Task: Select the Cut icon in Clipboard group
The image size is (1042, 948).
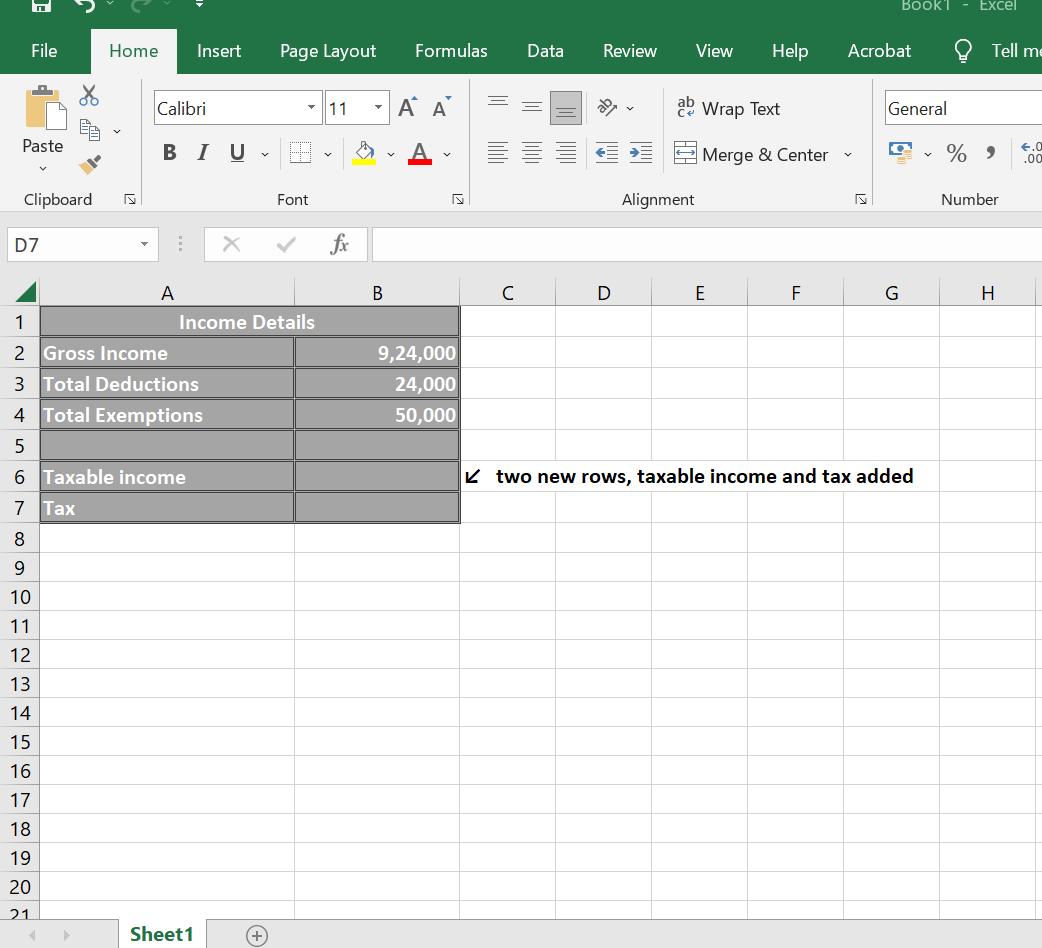Action: 88,96
